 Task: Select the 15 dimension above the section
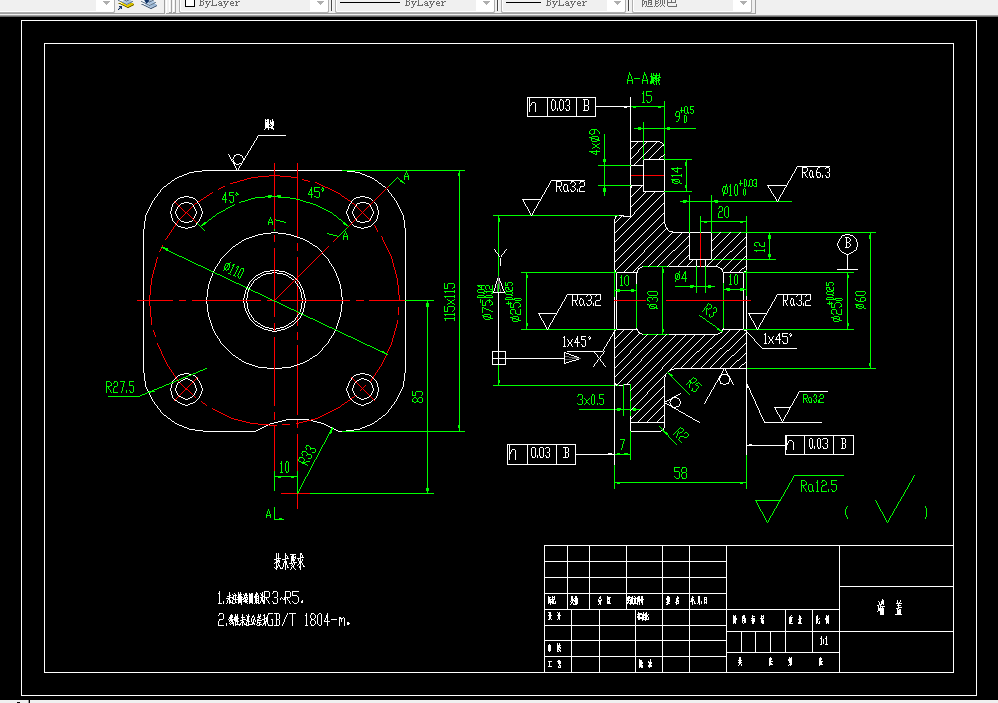click(x=647, y=97)
